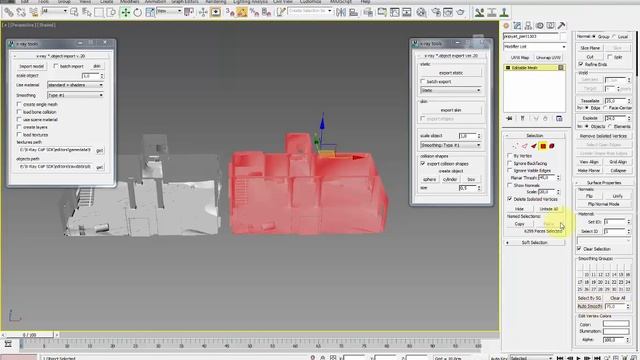Collapse the Selection rollout header

click(534, 136)
